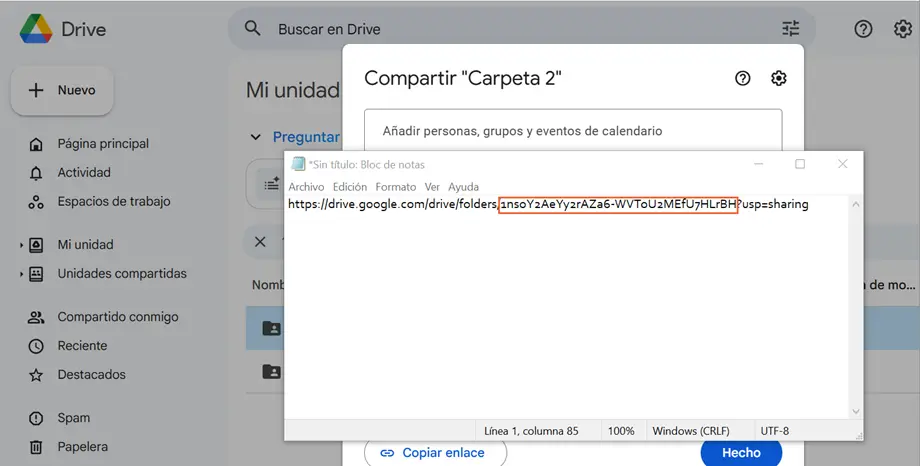Image resolution: width=920 pixels, height=466 pixels.
Task: Click the Notepad app icon in title bar
Action: click(298, 164)
